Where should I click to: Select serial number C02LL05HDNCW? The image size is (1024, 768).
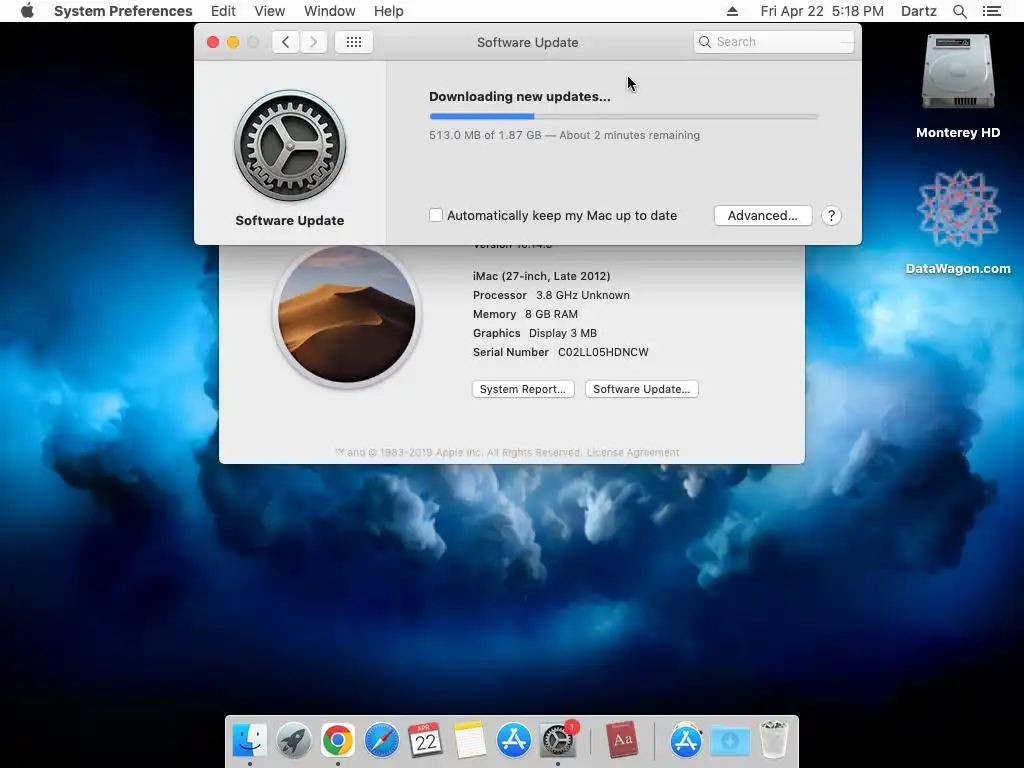pos(603,352)
